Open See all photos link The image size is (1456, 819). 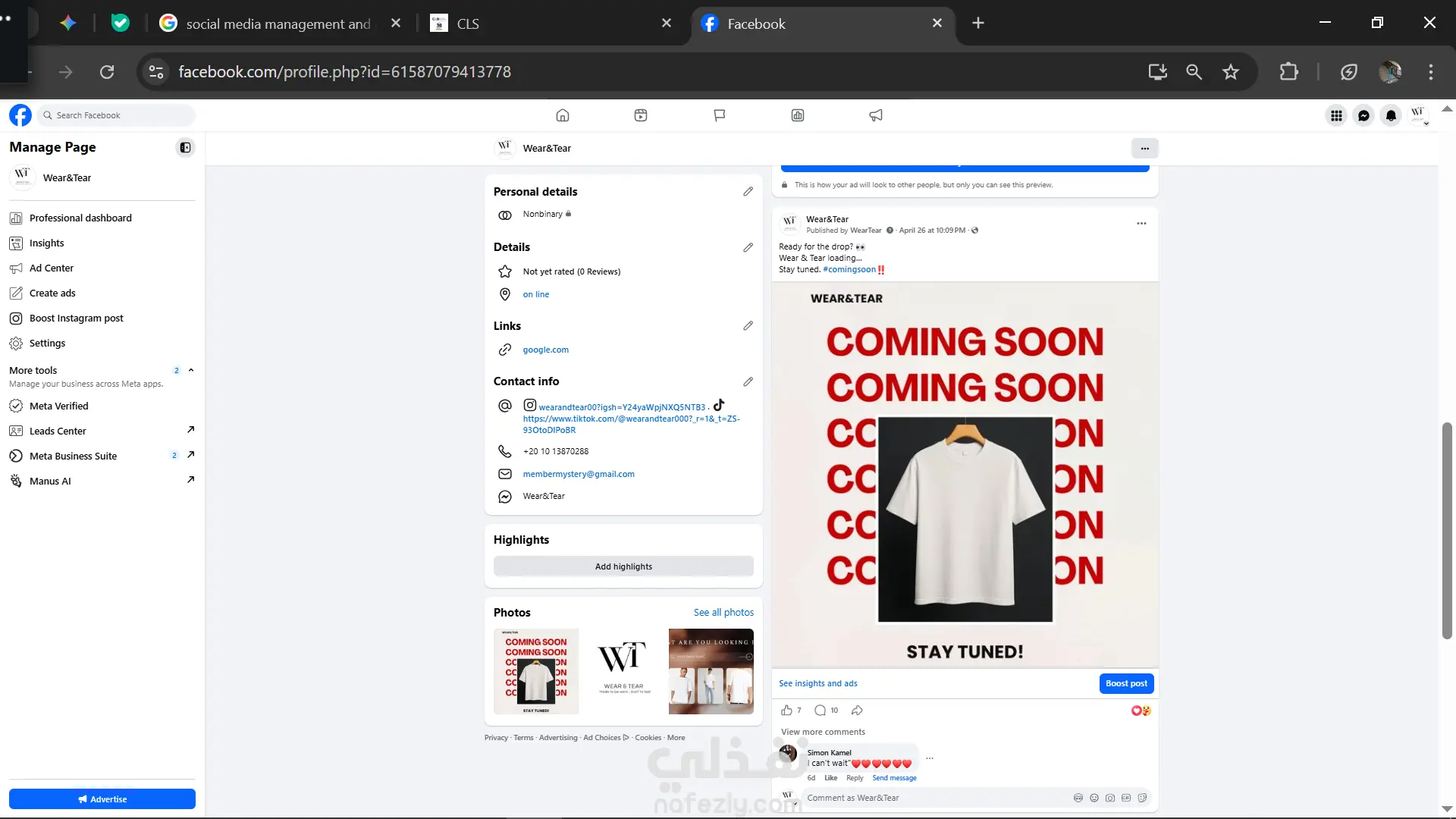click(x=723, y=613)
